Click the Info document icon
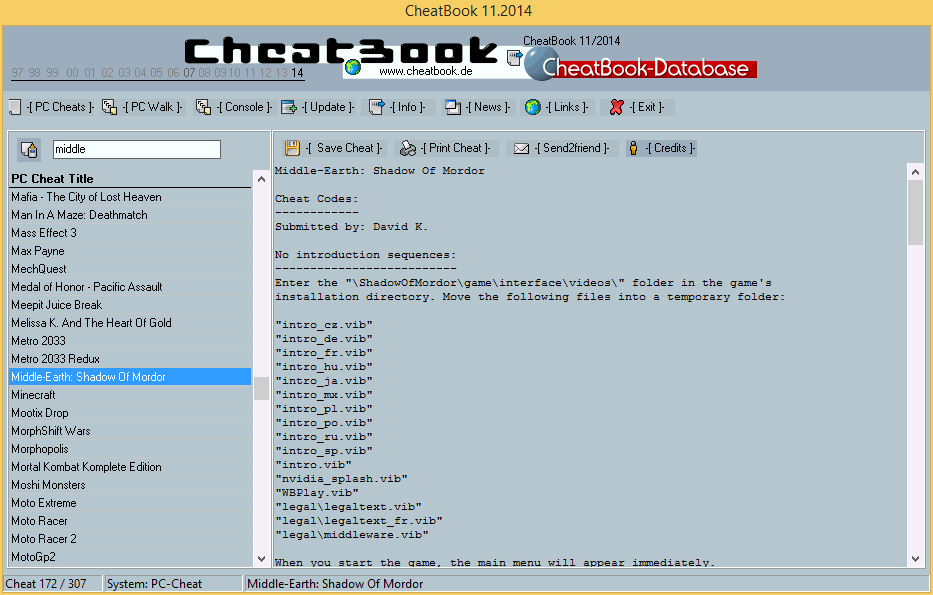Image resolution: width=933 pixels, height=595 pixels. tap(377, 107)
